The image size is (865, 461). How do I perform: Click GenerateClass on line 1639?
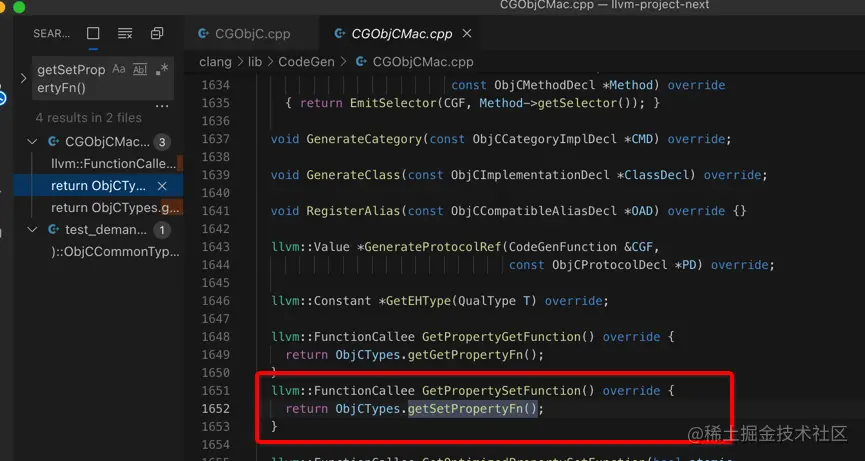(353, 175)
